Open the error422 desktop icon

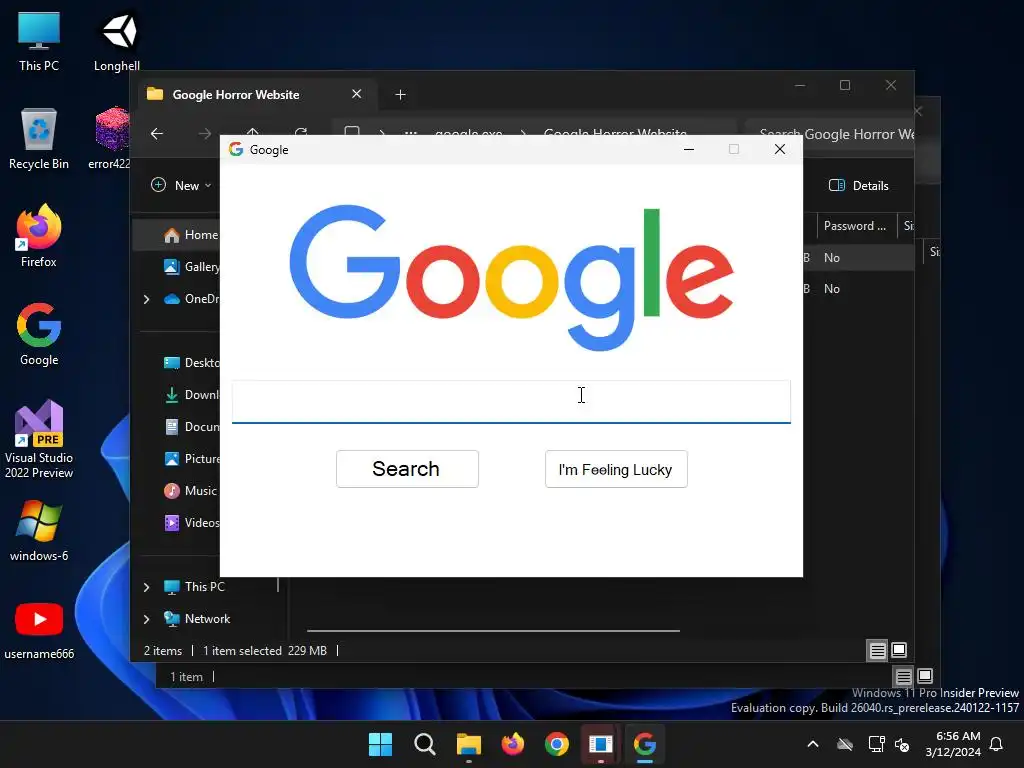click(x=110, y=139)
